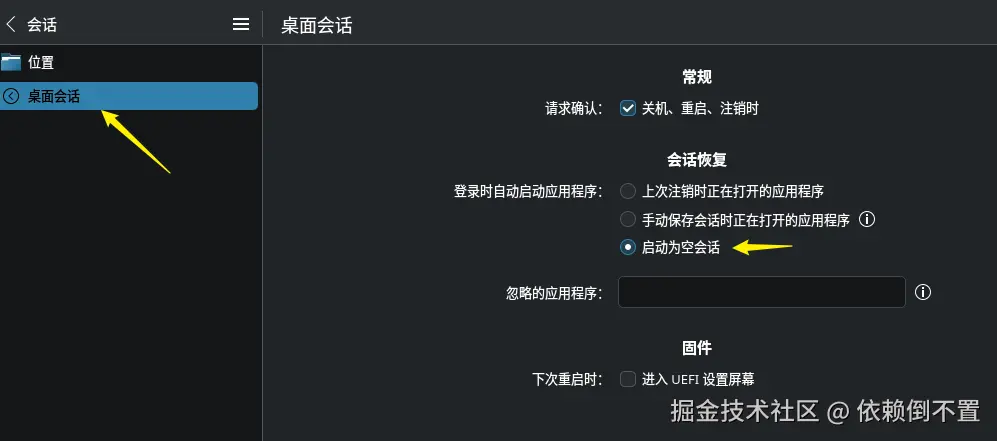Click the 关机、重启、注销时 label text
This screenshot has width=997, height=441.
[700, 109]
